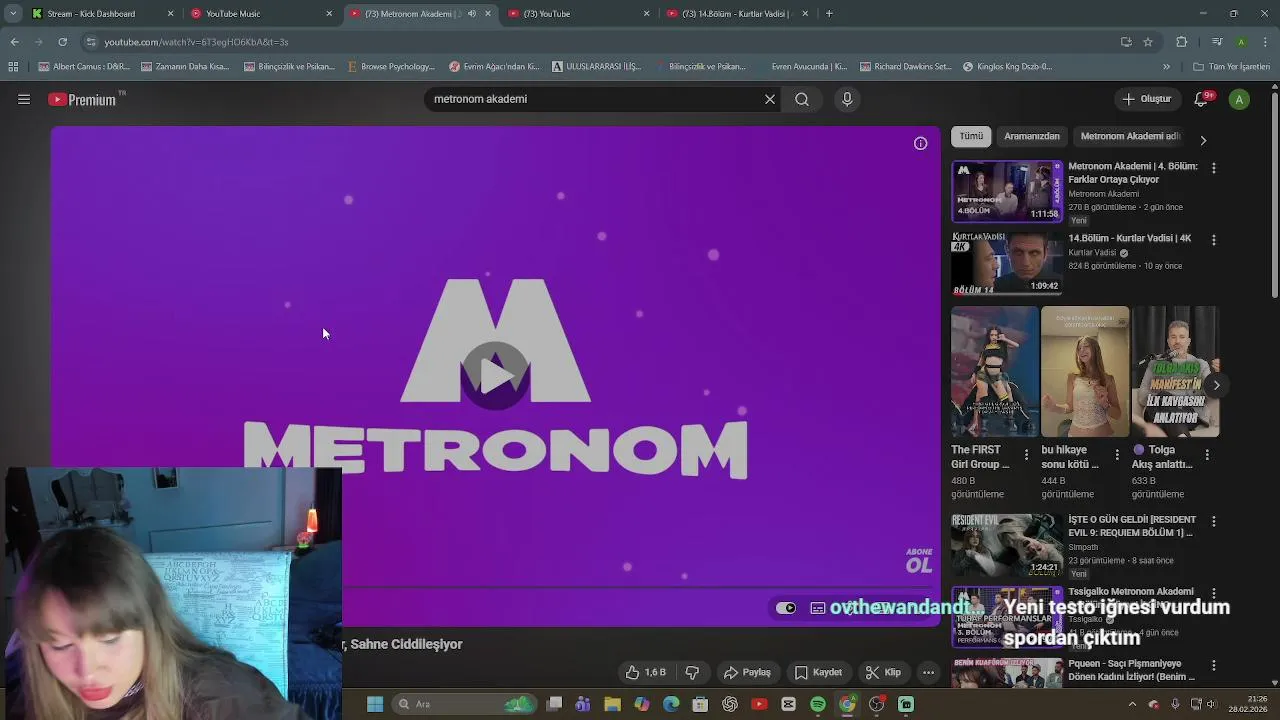Viewport: 1280px width, 720px height.
Task: Click the Paylaş share button
Action: coord(748,672)
